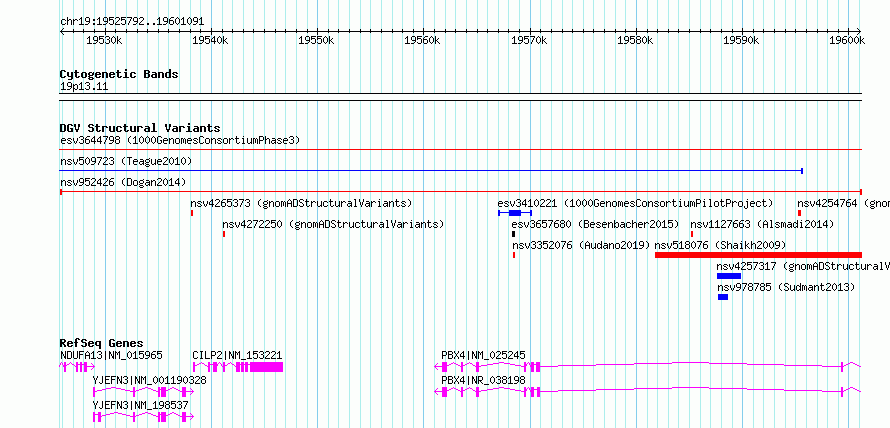Click the thick red nsv518076 variant bar
Screen dimensions: 890x428
tap(758, 255)
